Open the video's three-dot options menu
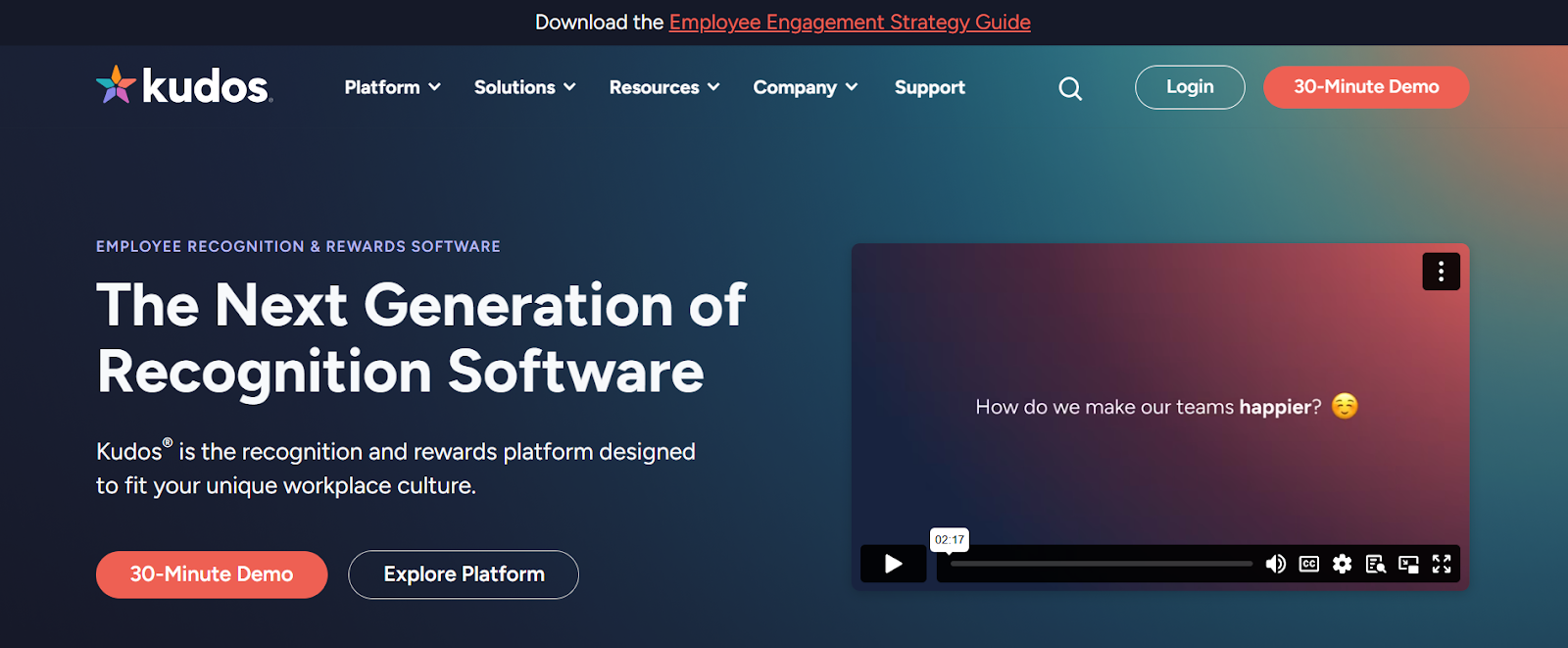Screen dimensions: 1568x648 (1441, 272)
